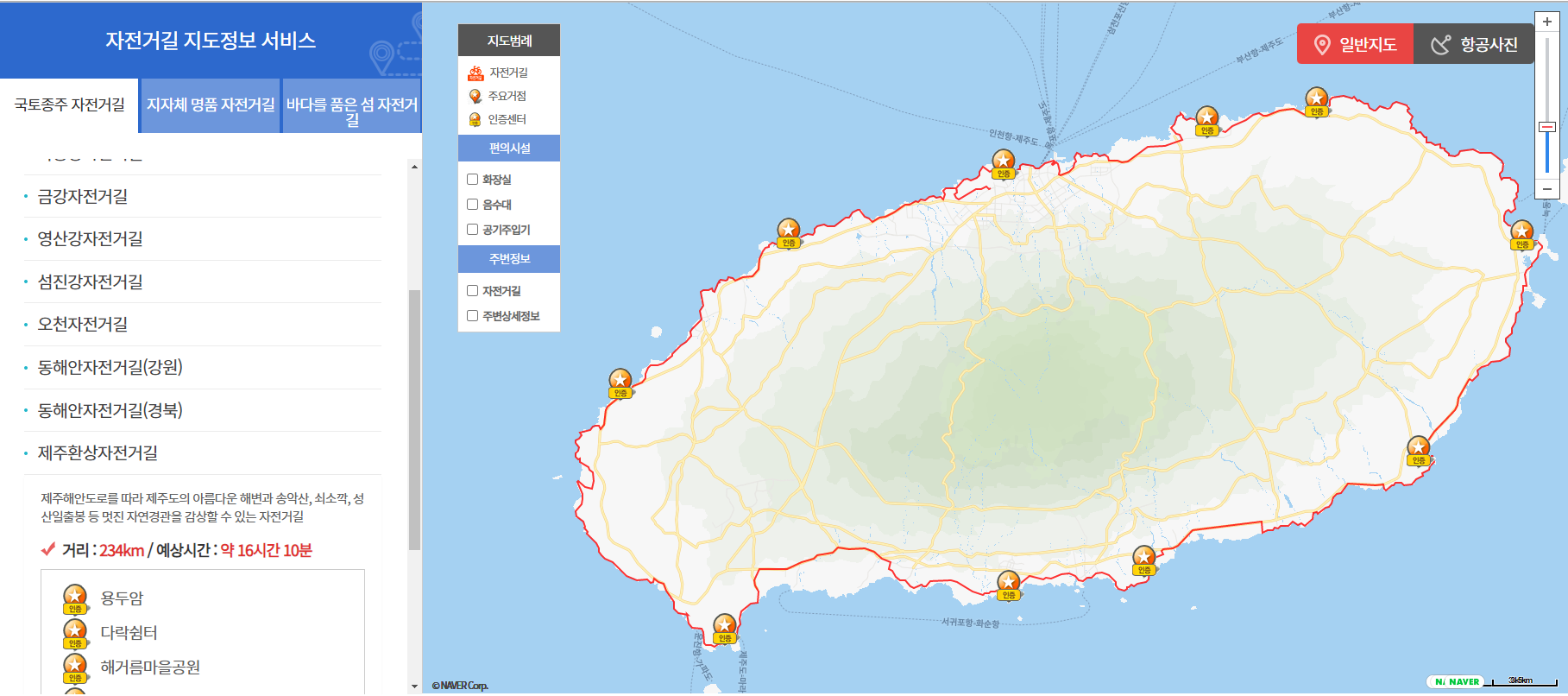1568x696 pixels.
Task: Collapse the 제주환상자전거길 section
Action: (98, 453)
